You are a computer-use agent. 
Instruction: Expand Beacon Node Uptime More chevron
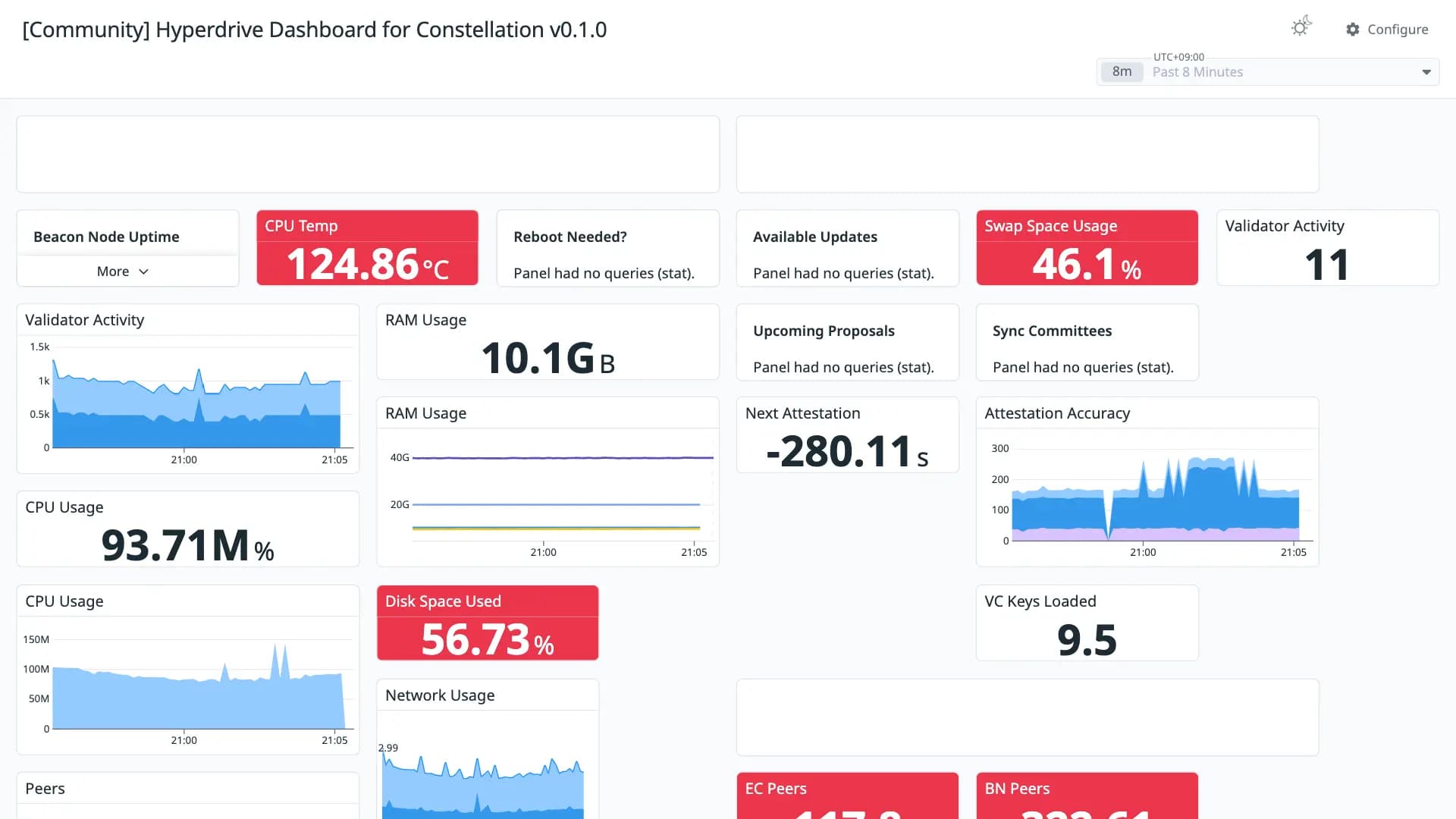(143, 271)
